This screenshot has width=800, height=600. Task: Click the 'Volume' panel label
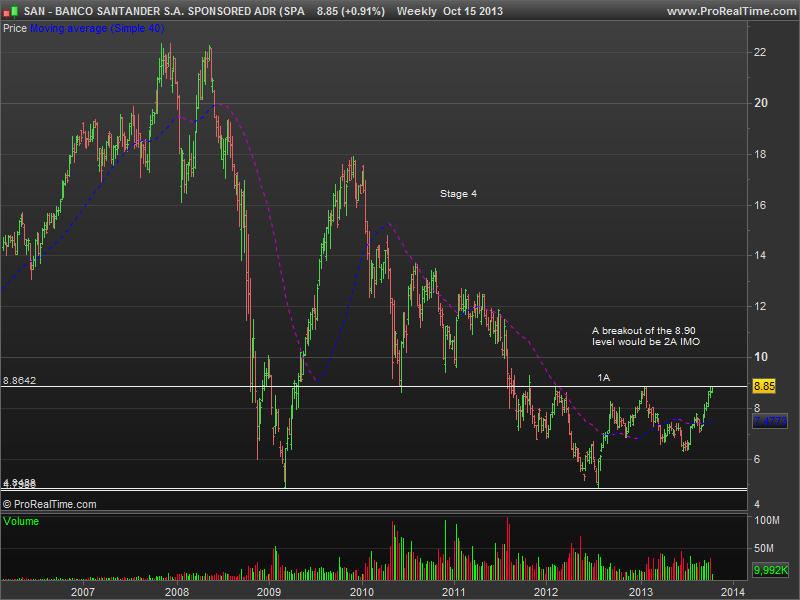click(21, 521)
